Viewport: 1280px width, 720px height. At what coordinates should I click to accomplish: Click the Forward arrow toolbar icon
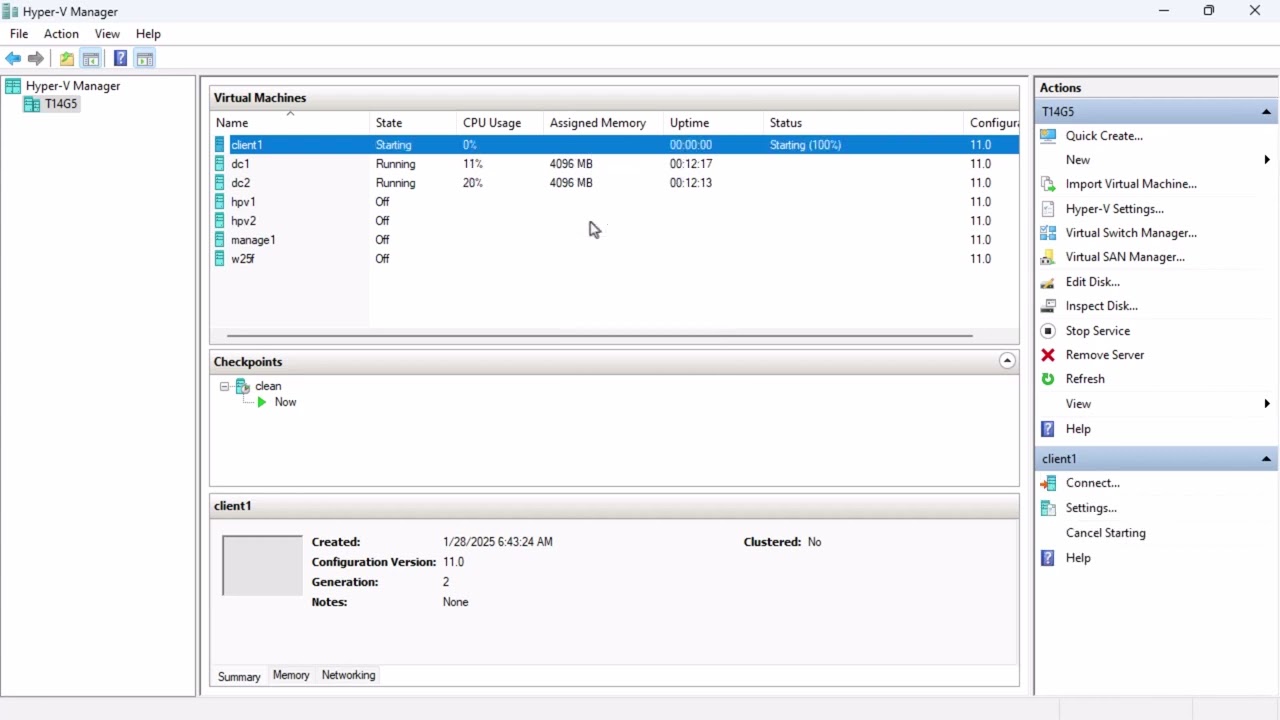pyautogui.click(x=36, y=58)
